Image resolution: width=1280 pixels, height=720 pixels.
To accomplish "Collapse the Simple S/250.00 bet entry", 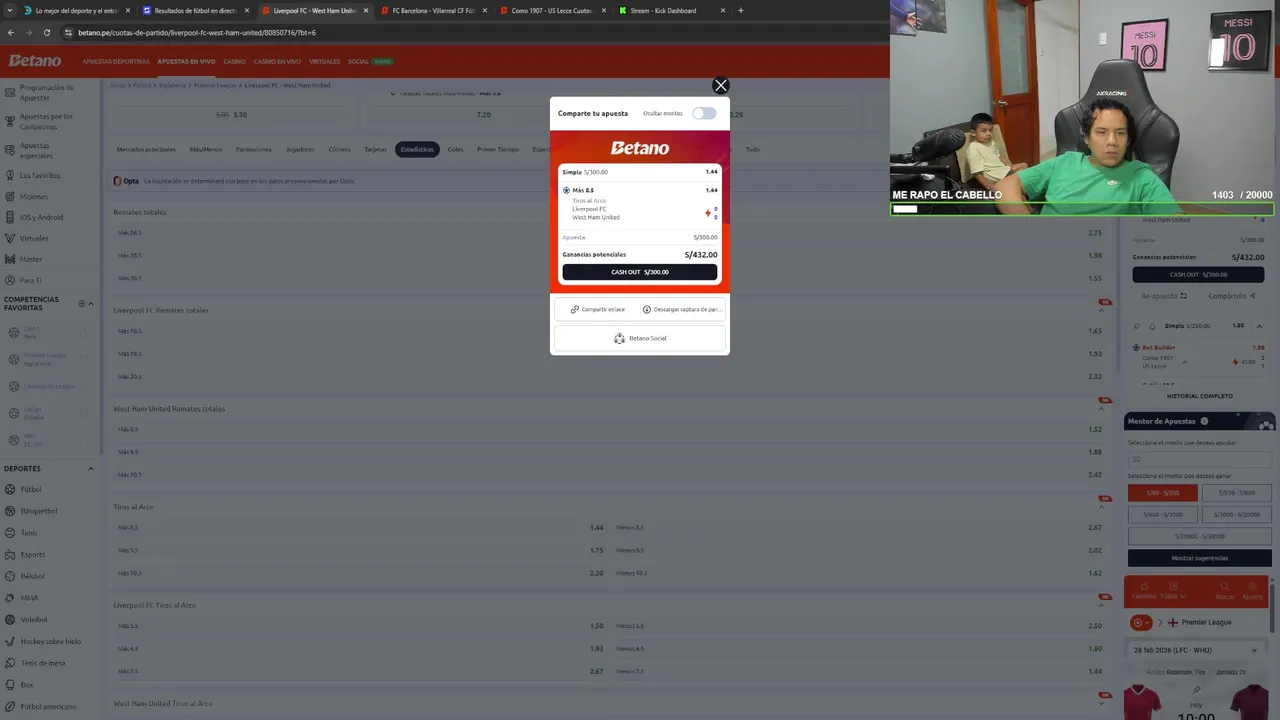I will (x=1259, y=326).
